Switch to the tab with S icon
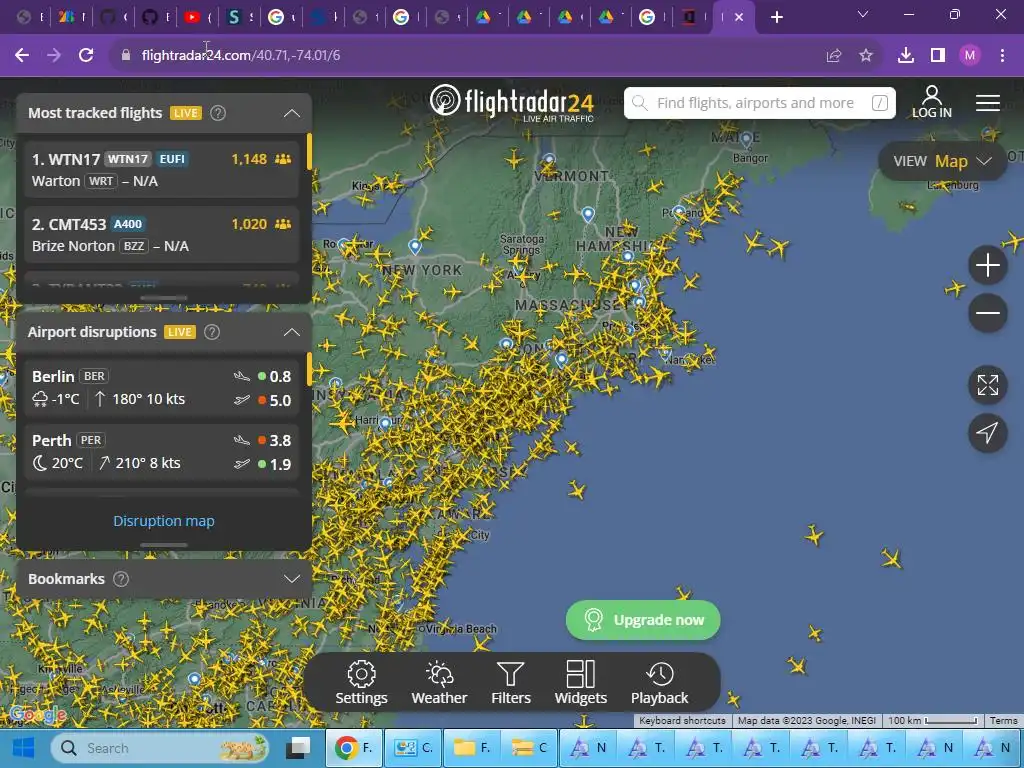The height and width of the screenshot is (768, 1024). pyautogui.click(x=234, y=18)
